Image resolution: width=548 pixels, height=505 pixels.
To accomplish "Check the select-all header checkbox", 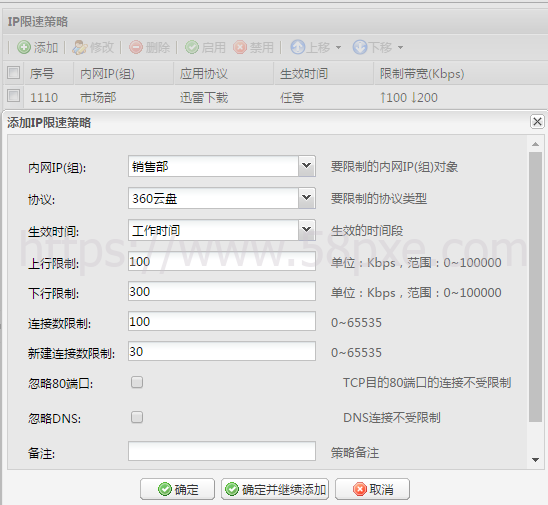I will click(x=14, y=73).
